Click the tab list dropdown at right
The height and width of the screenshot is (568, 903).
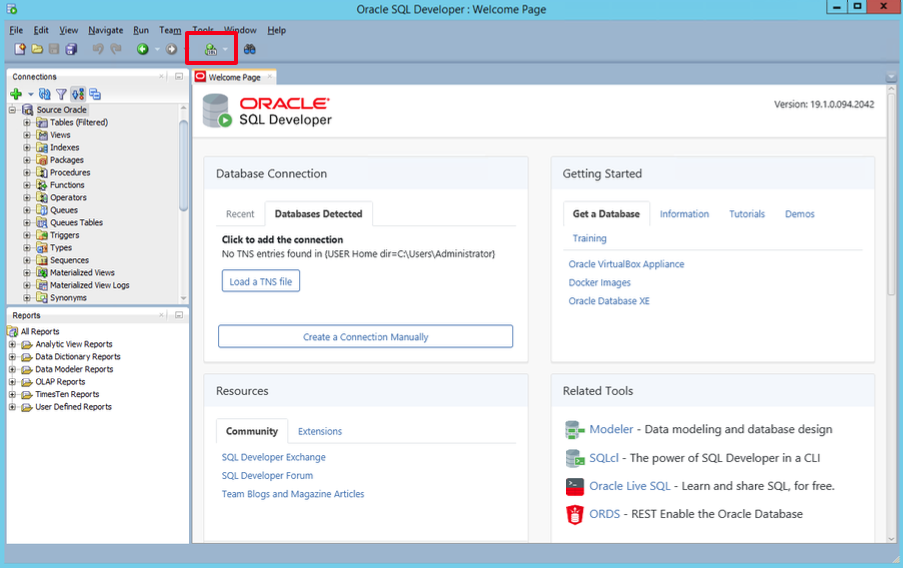coord(891,77)
